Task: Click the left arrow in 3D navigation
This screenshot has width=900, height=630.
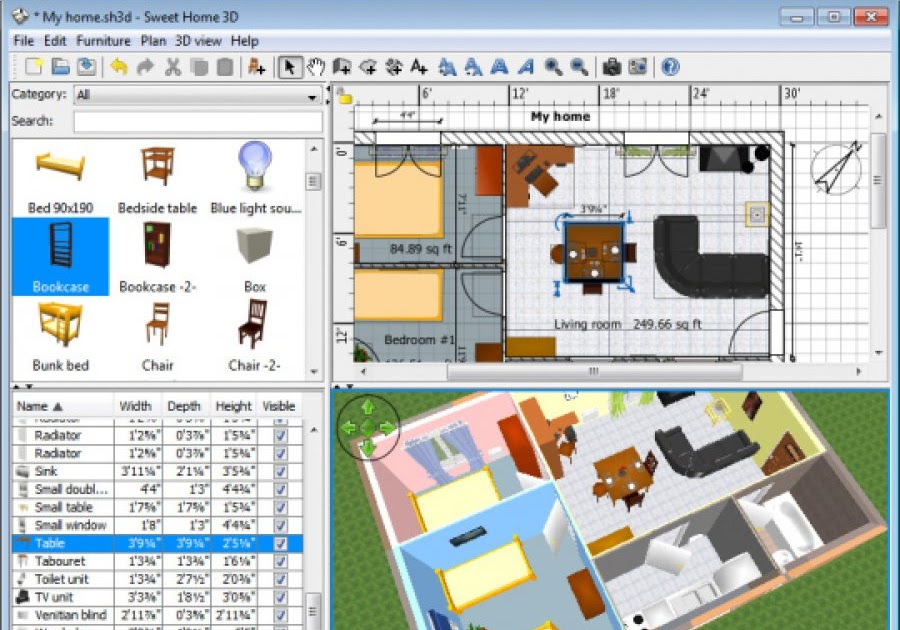Action: point(348,427)
